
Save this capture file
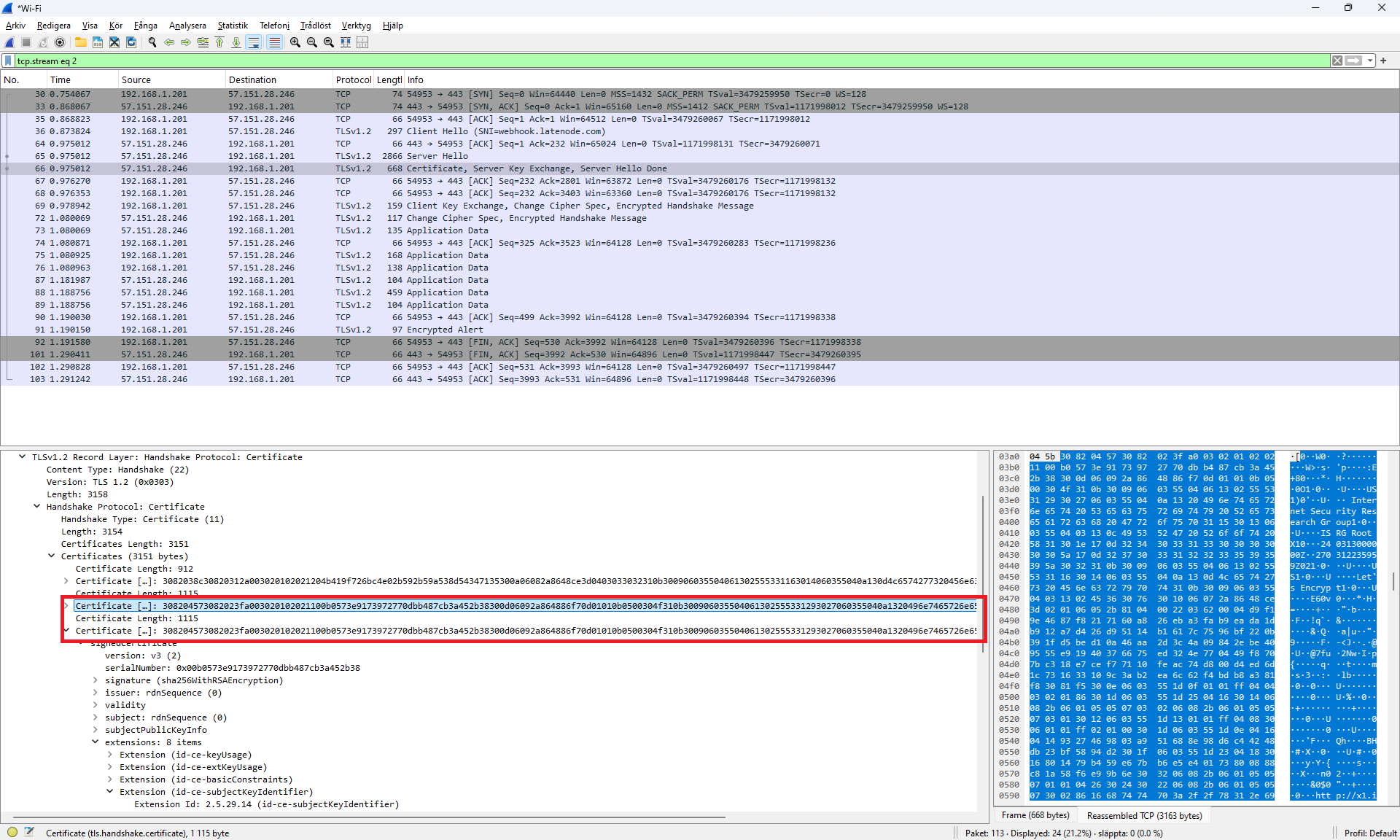click(97, 42)
